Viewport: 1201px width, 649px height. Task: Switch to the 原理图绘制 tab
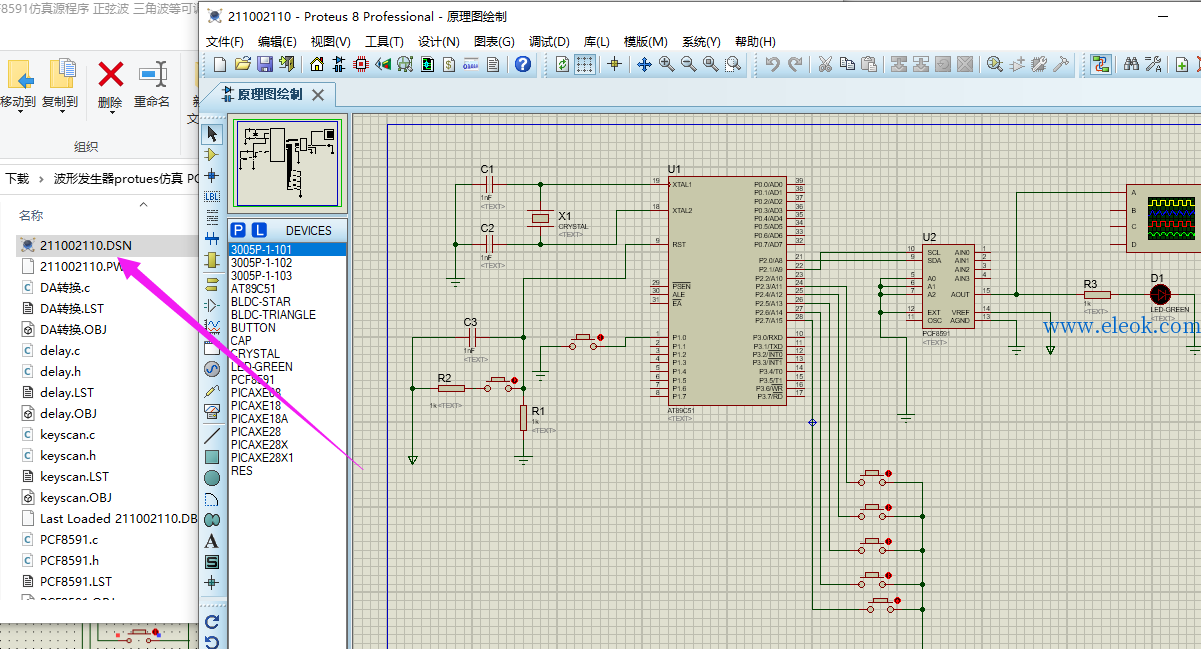pos(268,95)
